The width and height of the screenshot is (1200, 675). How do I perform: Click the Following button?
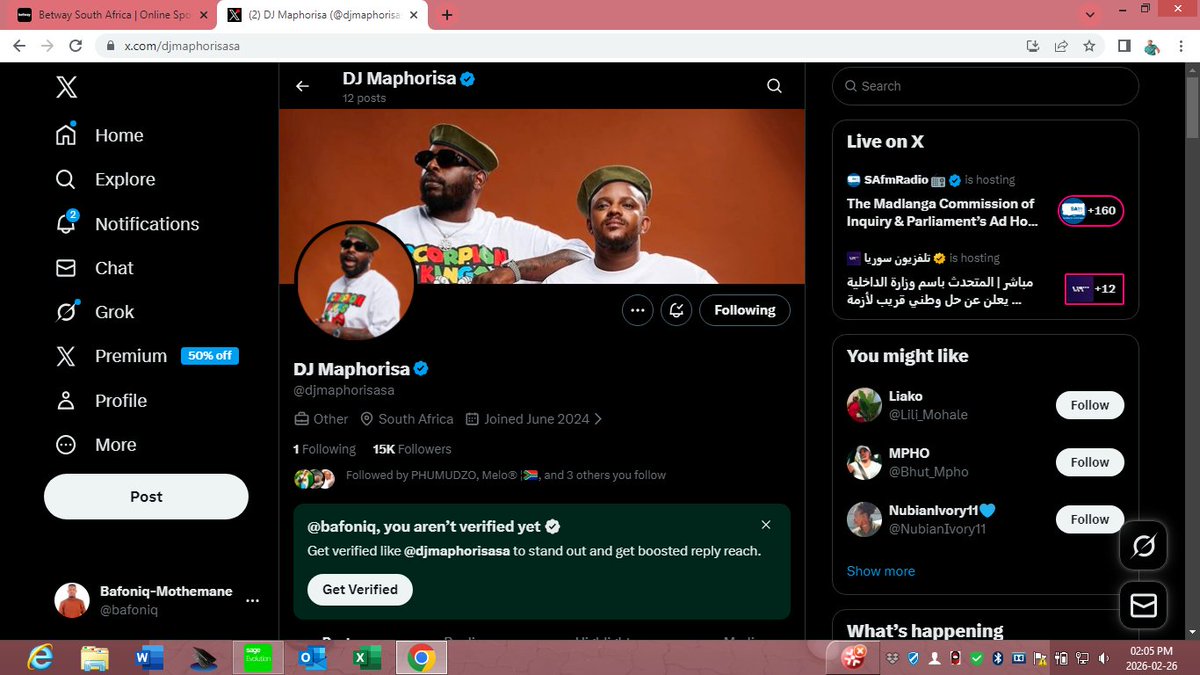[x=745, y=311]
